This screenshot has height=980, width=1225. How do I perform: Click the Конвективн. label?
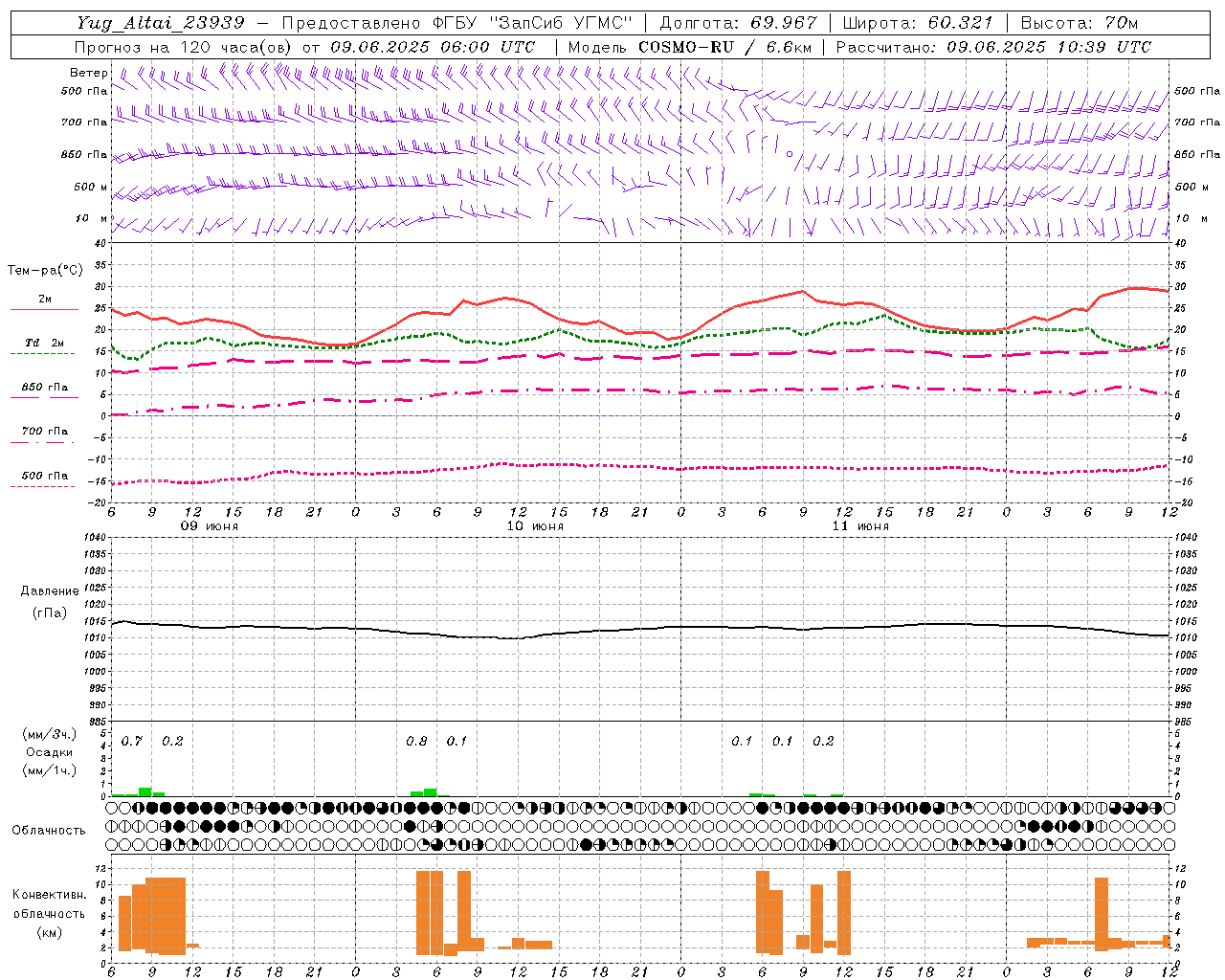50,895
